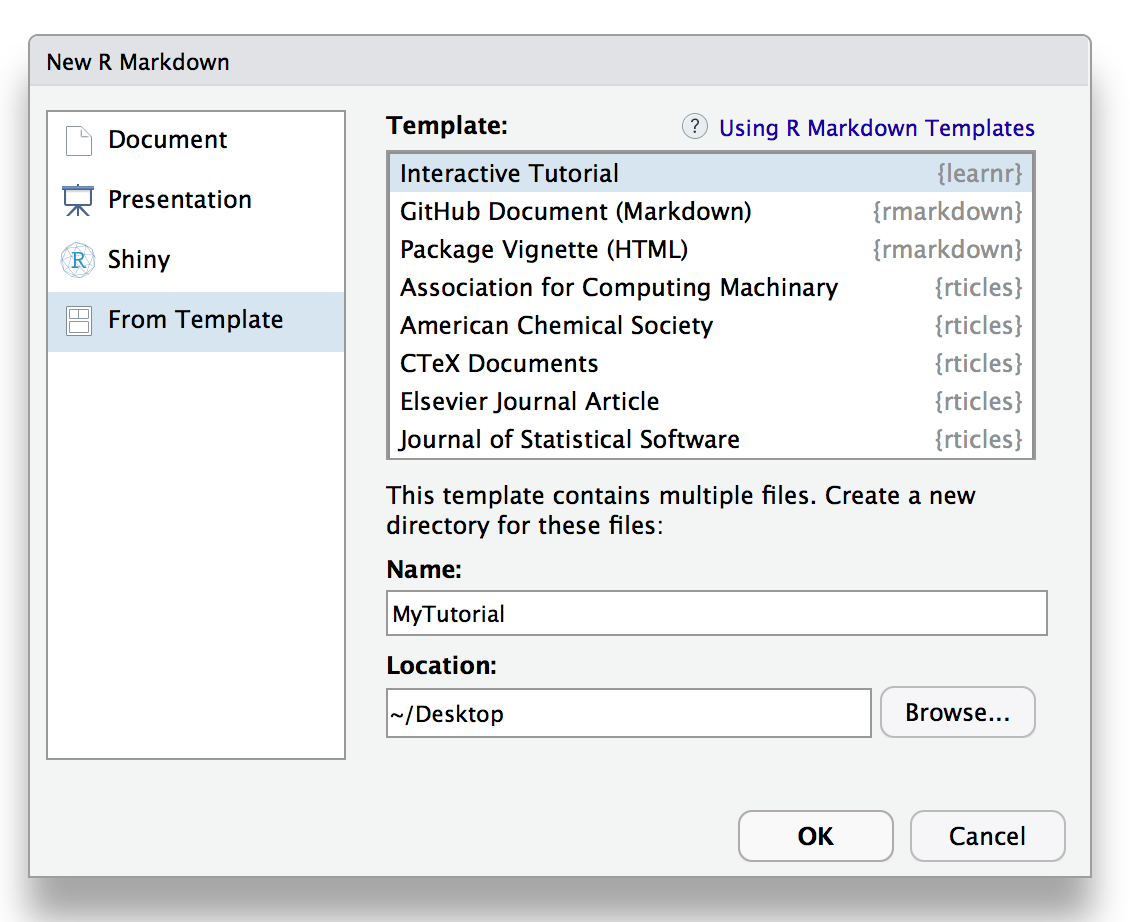Select CTeX Documents template

499,364
